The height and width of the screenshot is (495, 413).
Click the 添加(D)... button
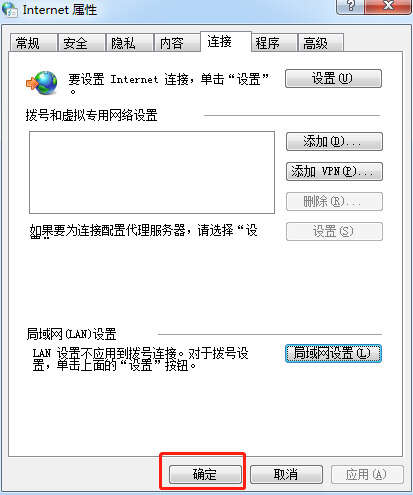(334, 142)
